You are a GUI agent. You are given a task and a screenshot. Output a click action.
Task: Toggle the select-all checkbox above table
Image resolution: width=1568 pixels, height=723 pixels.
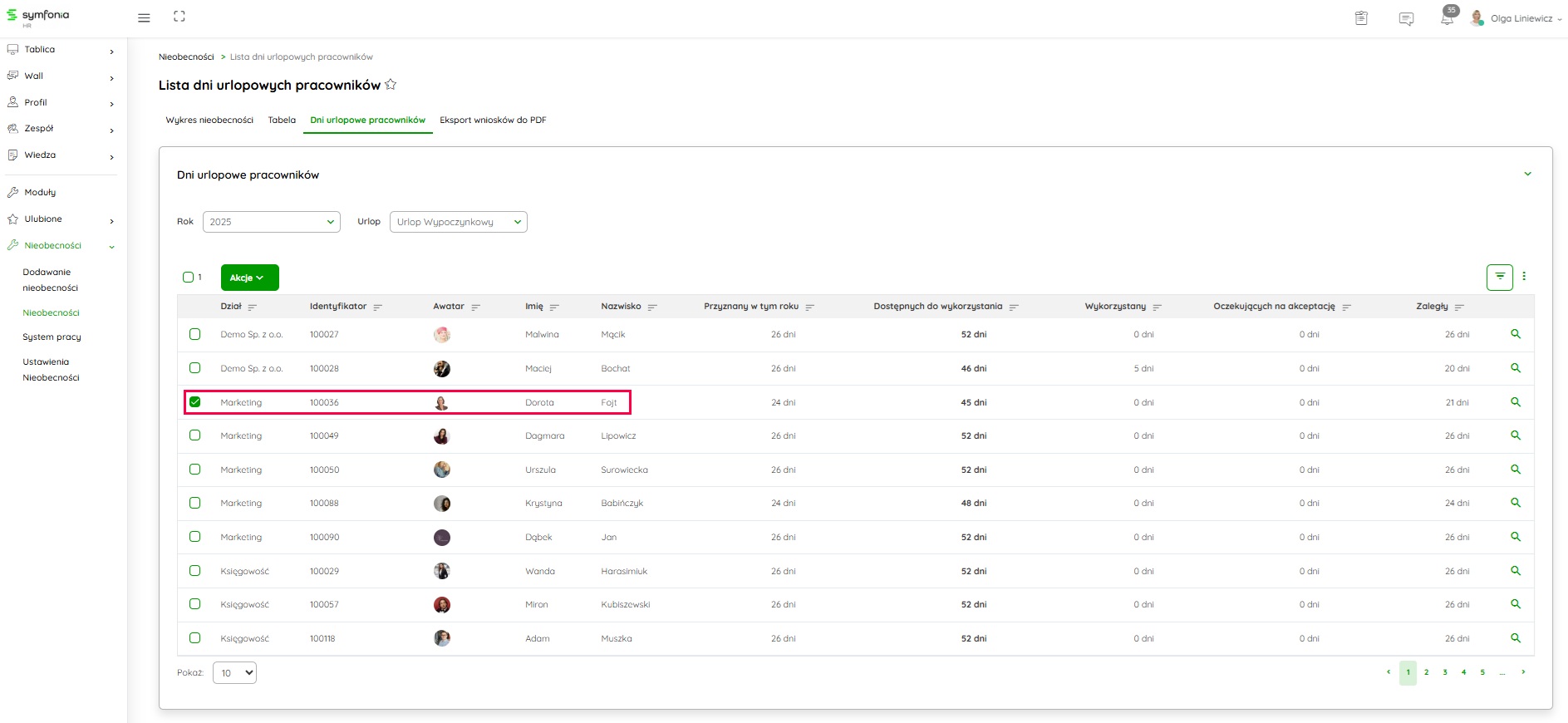coord(189,278)
